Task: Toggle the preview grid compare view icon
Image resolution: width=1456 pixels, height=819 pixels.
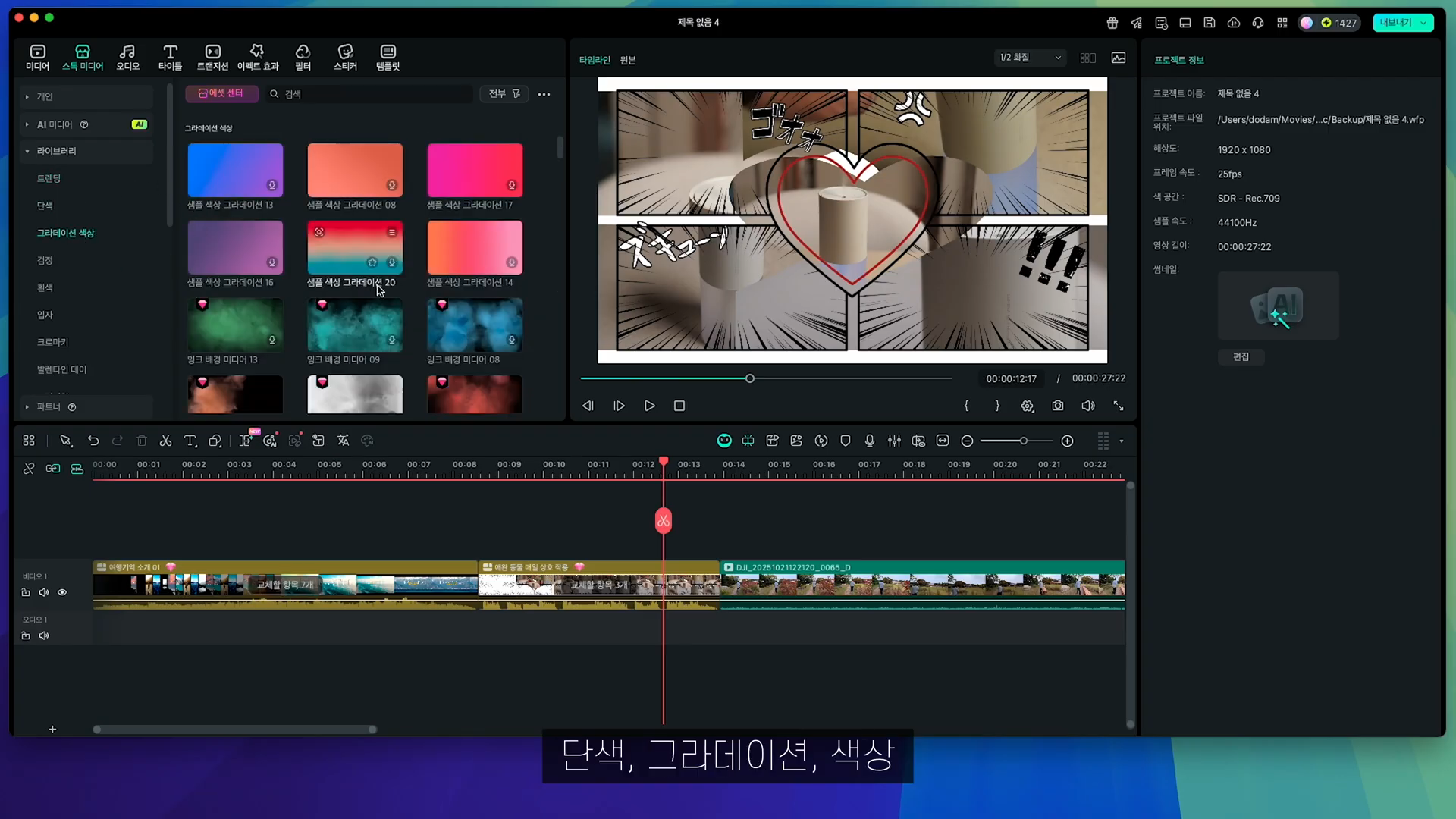Action: pos(1087,58)
